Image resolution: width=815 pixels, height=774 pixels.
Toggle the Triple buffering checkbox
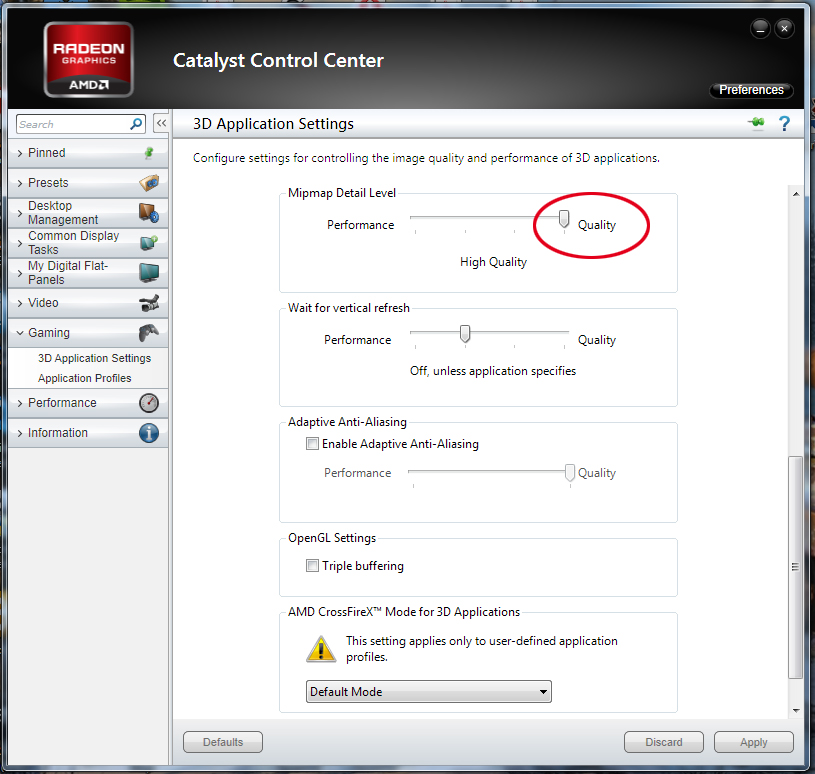point(312,565)
